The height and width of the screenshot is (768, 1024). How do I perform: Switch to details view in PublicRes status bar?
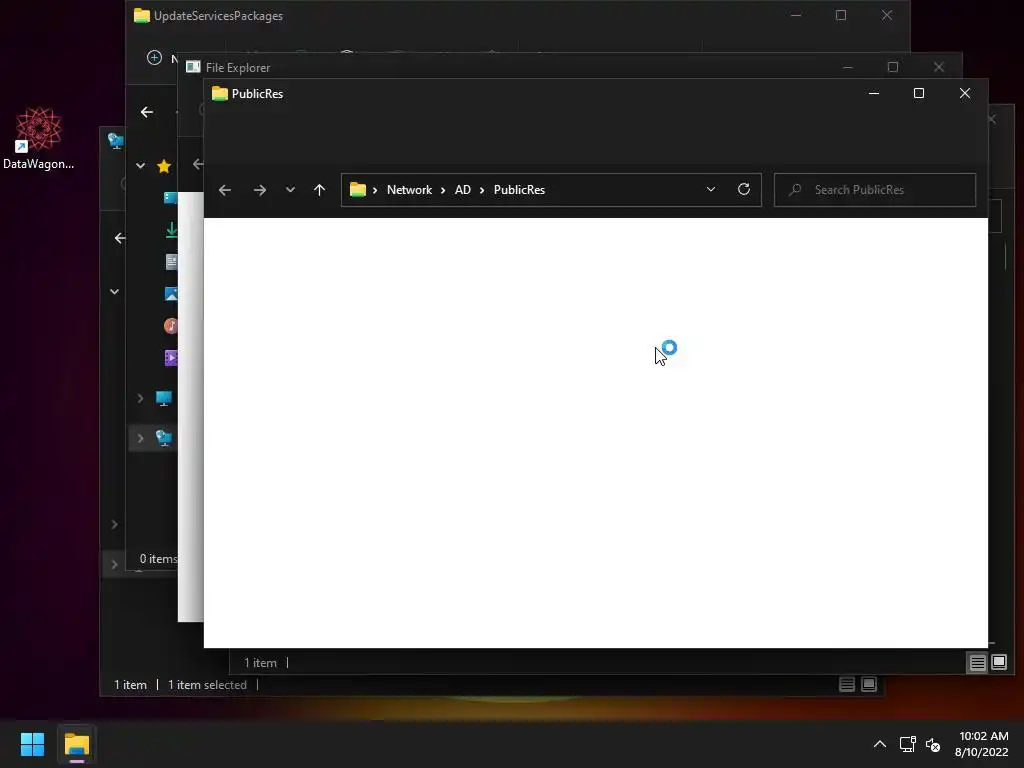click(977, 663)
